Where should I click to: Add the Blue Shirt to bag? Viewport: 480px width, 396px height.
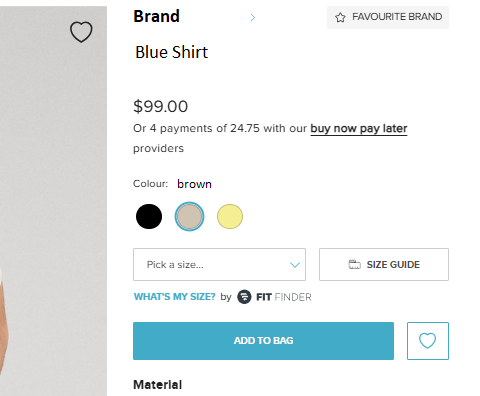pos(263,341)
